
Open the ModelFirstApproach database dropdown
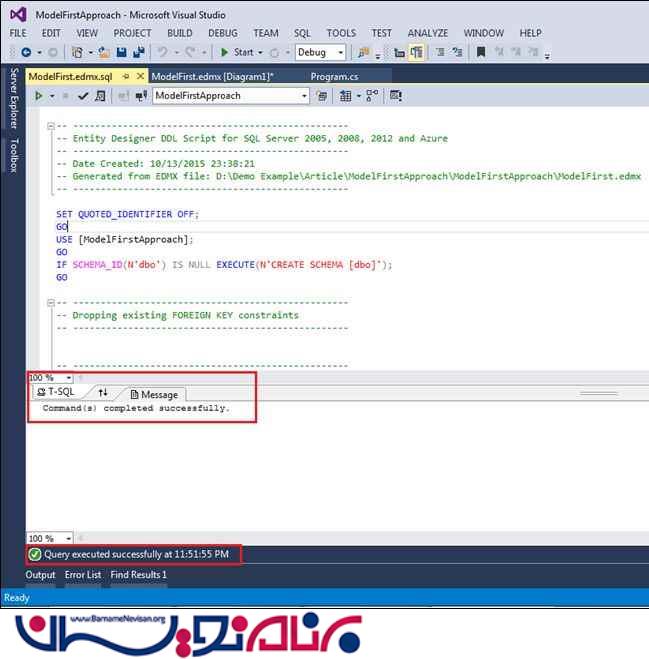click(x=230, y=96)
